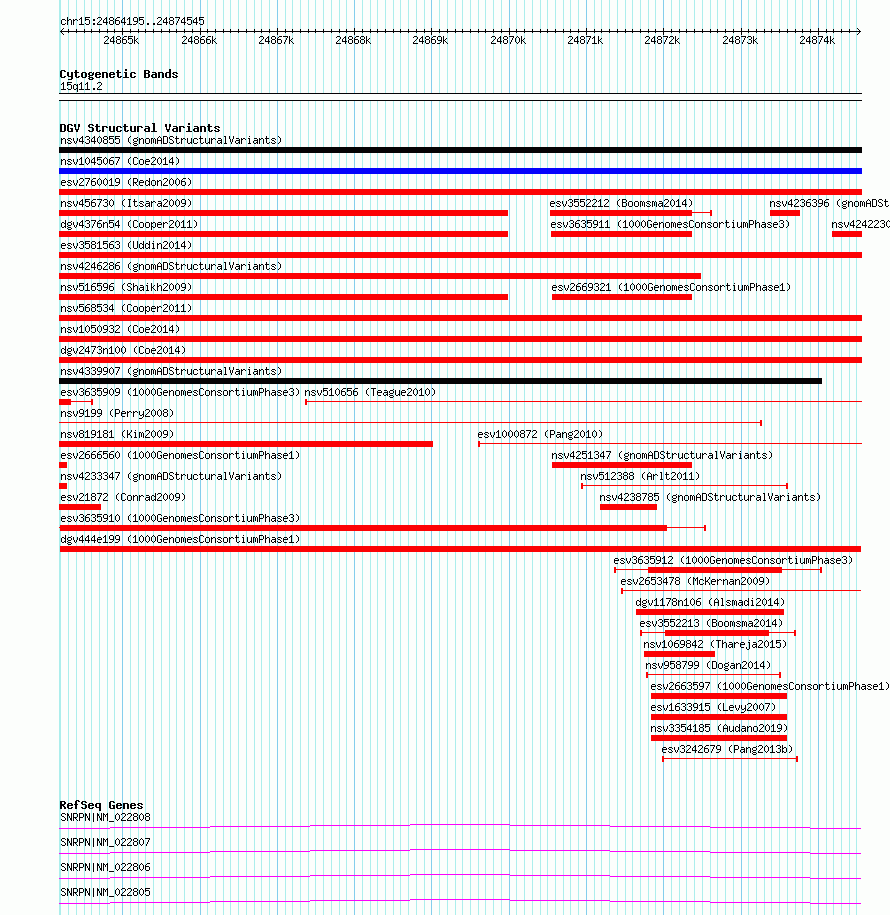
Task: Select the blue nsv1045067 variant bar
Action: [x=460, y=171]
